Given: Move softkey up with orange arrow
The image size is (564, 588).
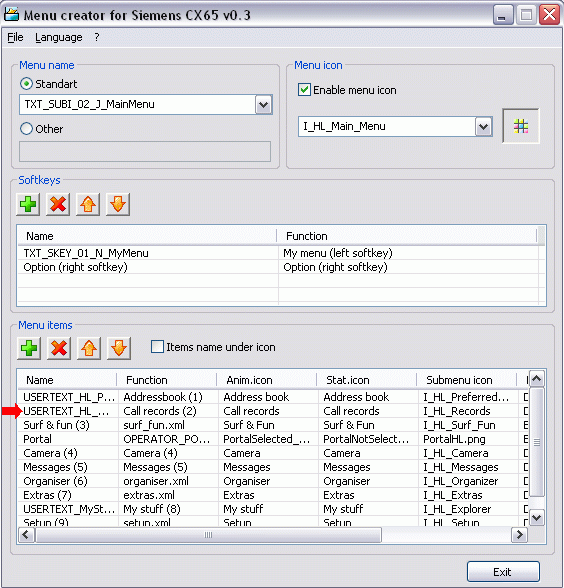Looking at the screenshot, I should click(x=88, y=205).
